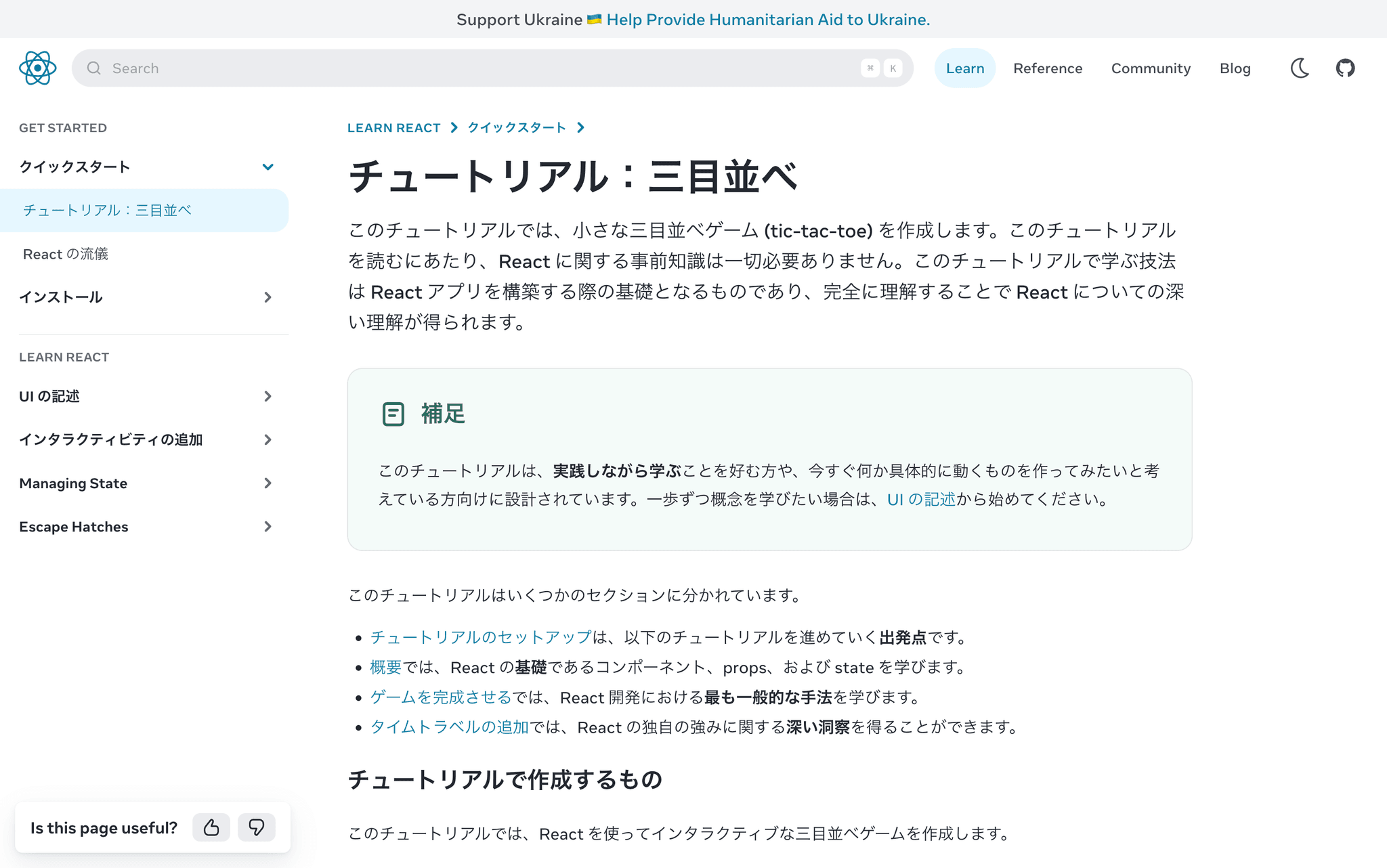Follow ゲームを完成させる link

pyautogui.click(x=440, y=697)
